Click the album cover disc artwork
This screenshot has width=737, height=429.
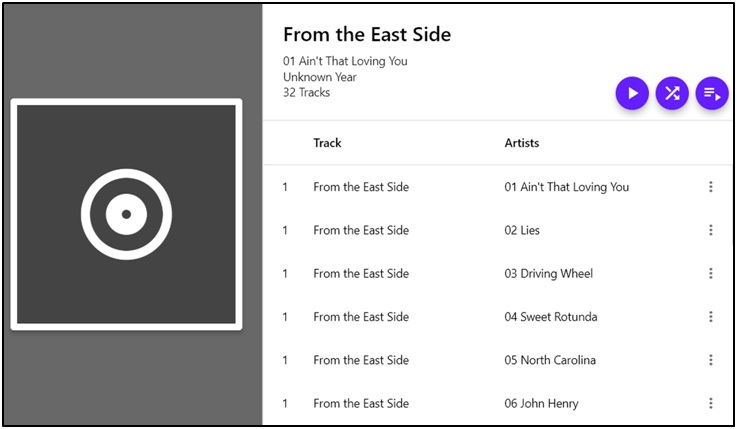tap(126, 214)
